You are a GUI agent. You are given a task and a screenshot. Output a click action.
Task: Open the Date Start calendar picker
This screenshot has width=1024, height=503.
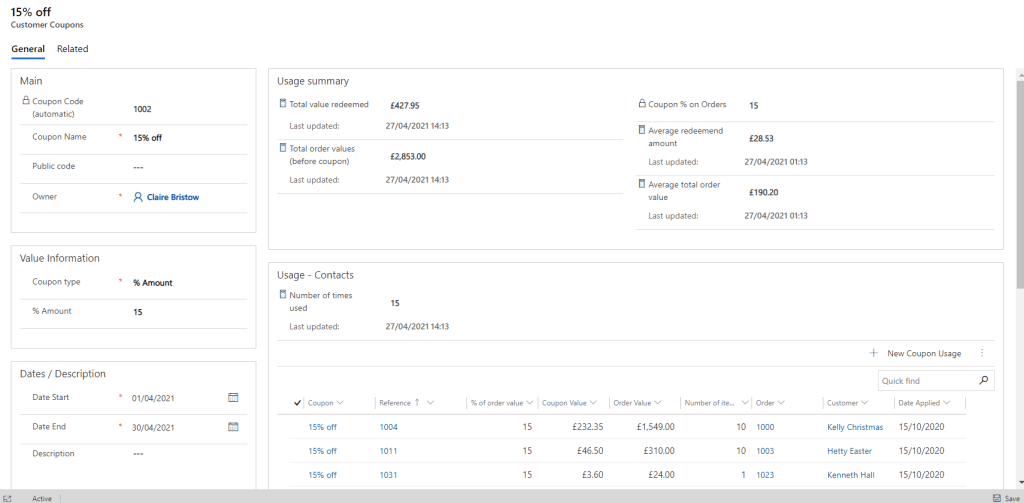(233, 397)
